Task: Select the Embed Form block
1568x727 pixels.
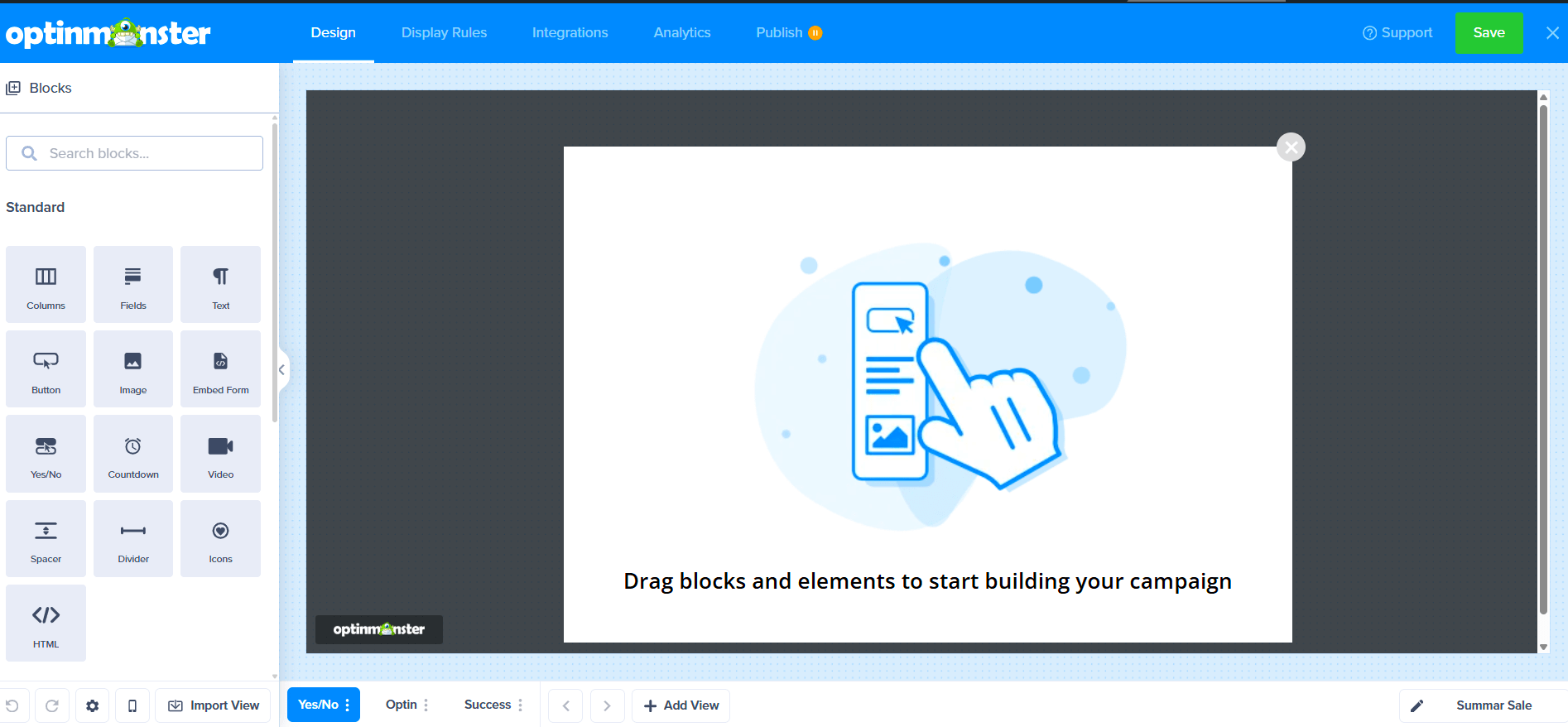Action: 220,368
